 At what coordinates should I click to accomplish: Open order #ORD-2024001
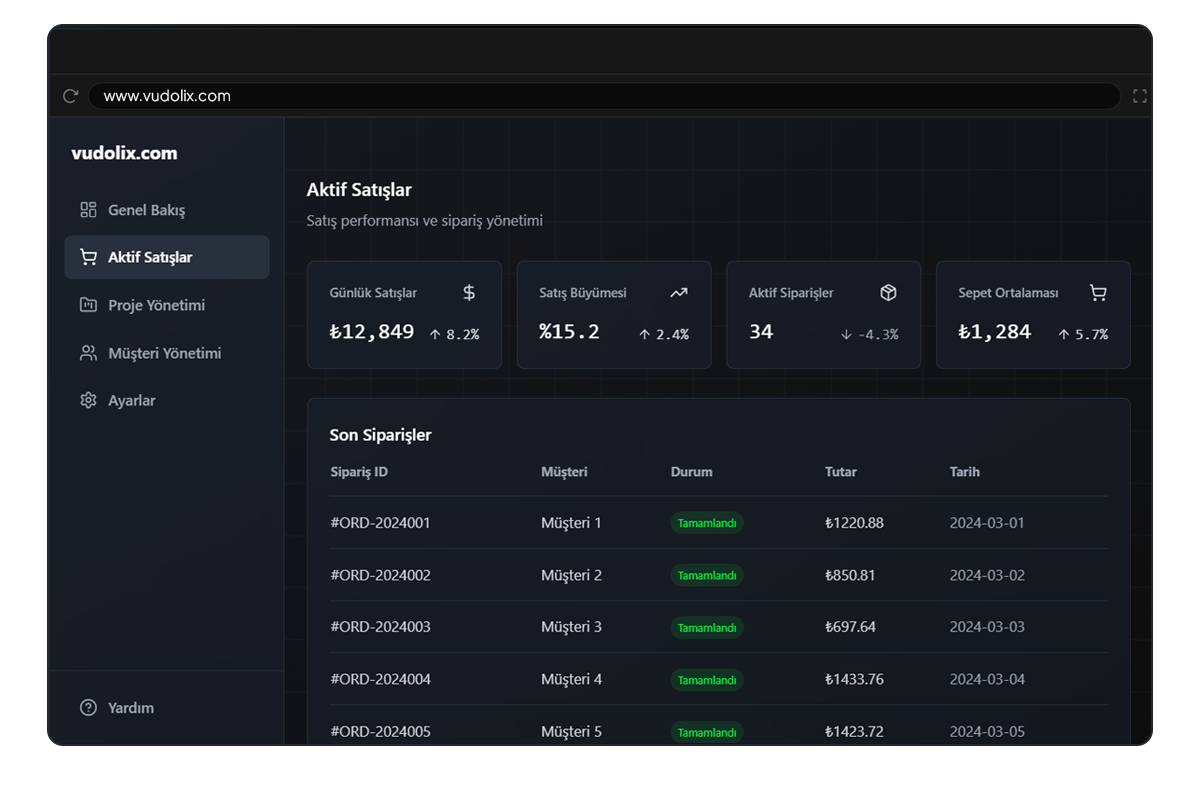click(380, 523)
